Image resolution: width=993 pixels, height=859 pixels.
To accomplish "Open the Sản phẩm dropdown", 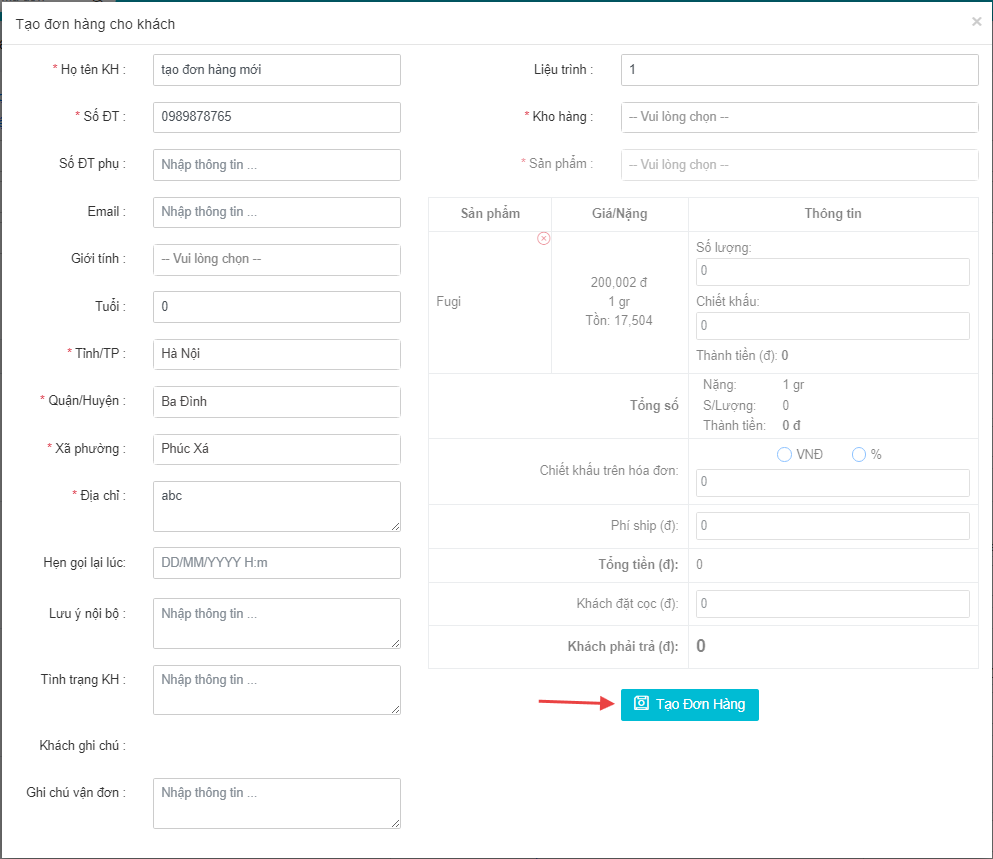I will coord(799,165).
